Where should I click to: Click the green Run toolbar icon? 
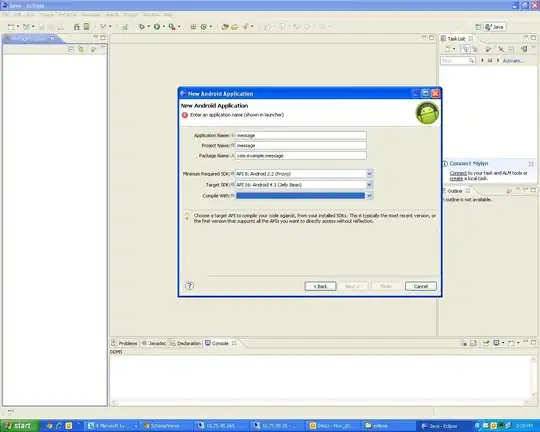(x=157, y=27)
